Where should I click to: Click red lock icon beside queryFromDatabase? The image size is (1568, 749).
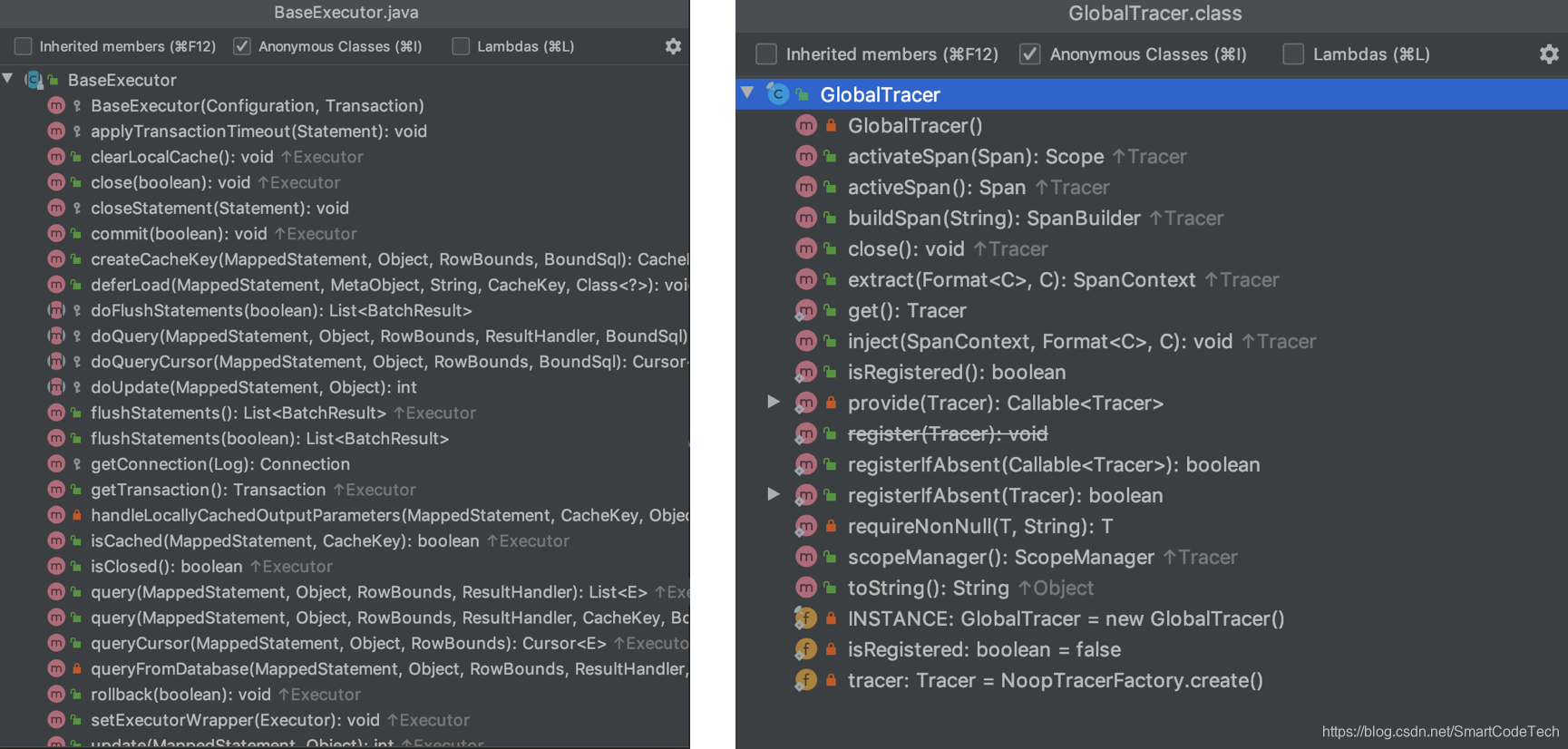(77, 668)
